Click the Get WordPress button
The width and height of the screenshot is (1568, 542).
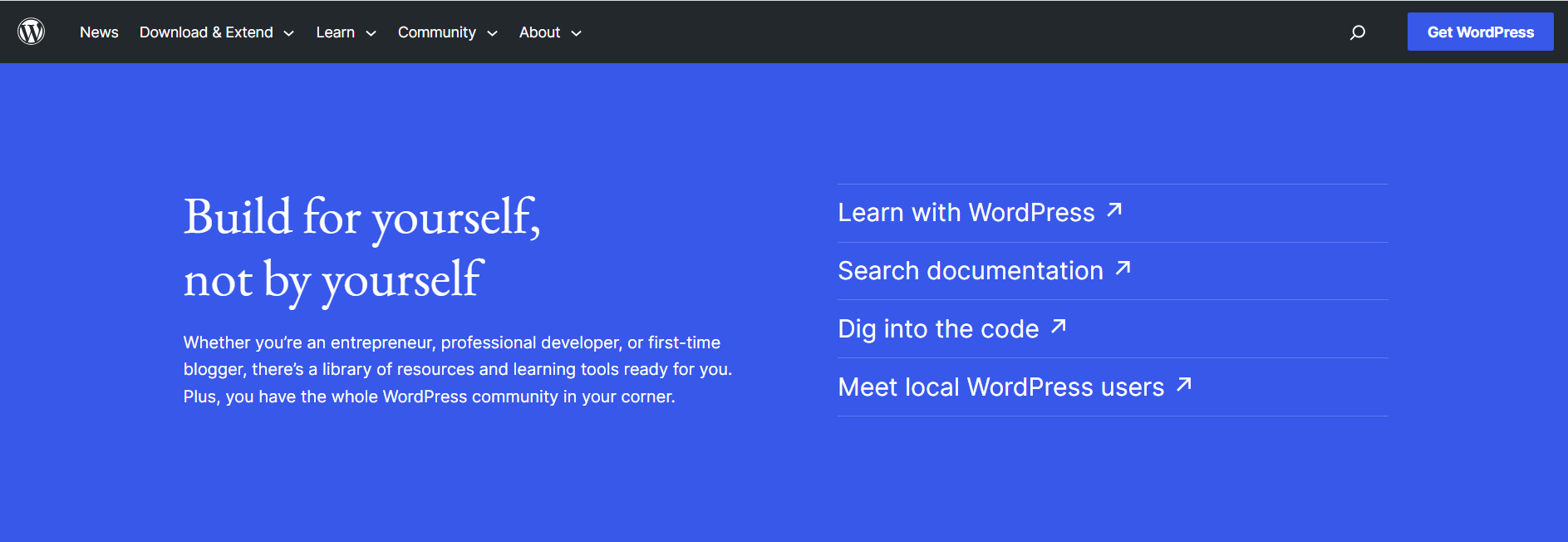tap(1481, 32)
